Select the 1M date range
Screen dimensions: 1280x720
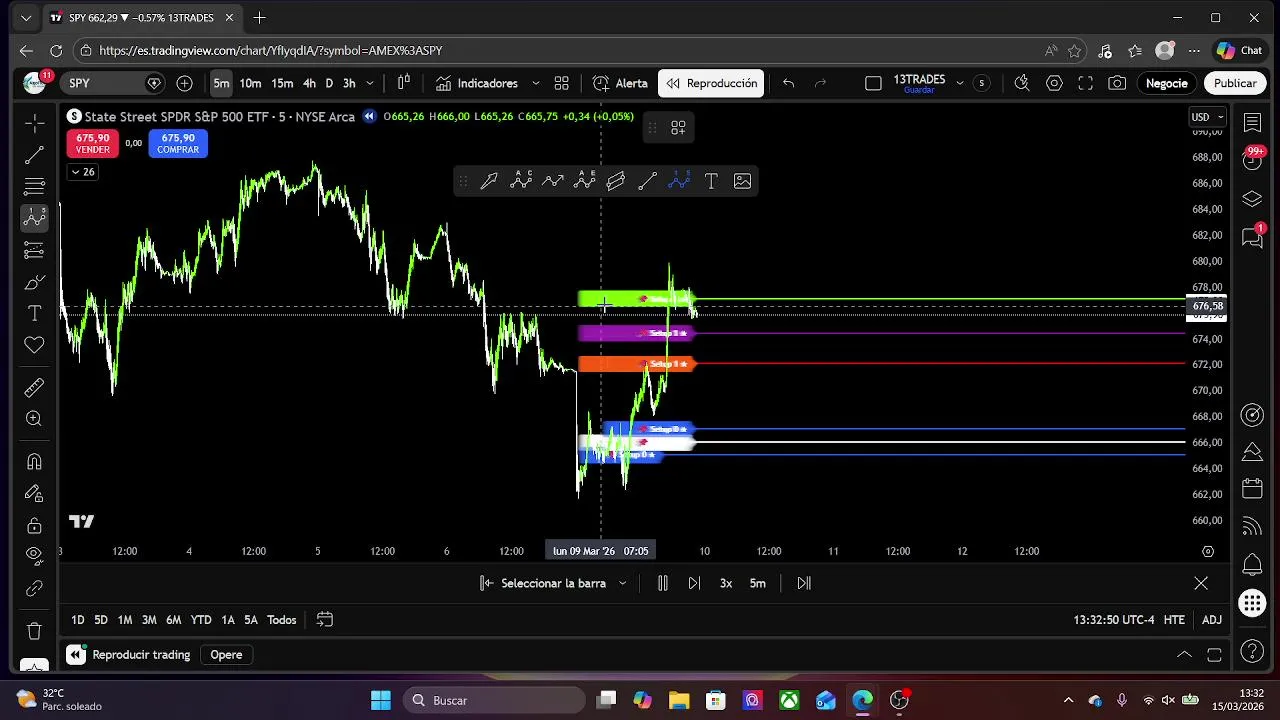125,620
